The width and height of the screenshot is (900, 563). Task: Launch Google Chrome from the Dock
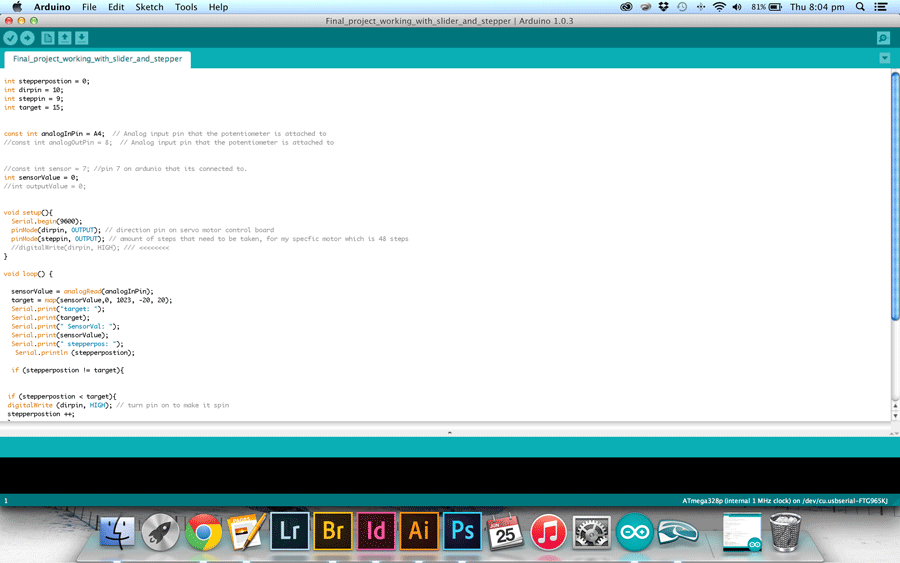click(203, 532)
